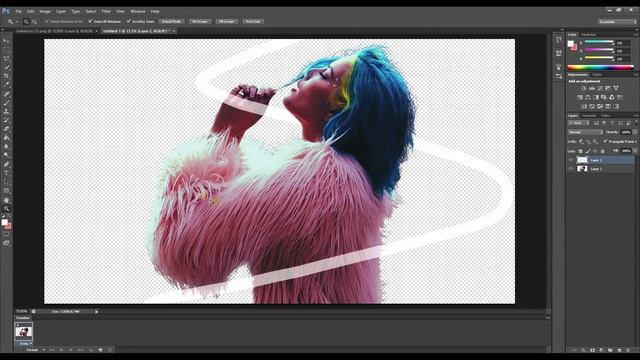
Task: Click the first color channel slider
Action: [599, 42]
